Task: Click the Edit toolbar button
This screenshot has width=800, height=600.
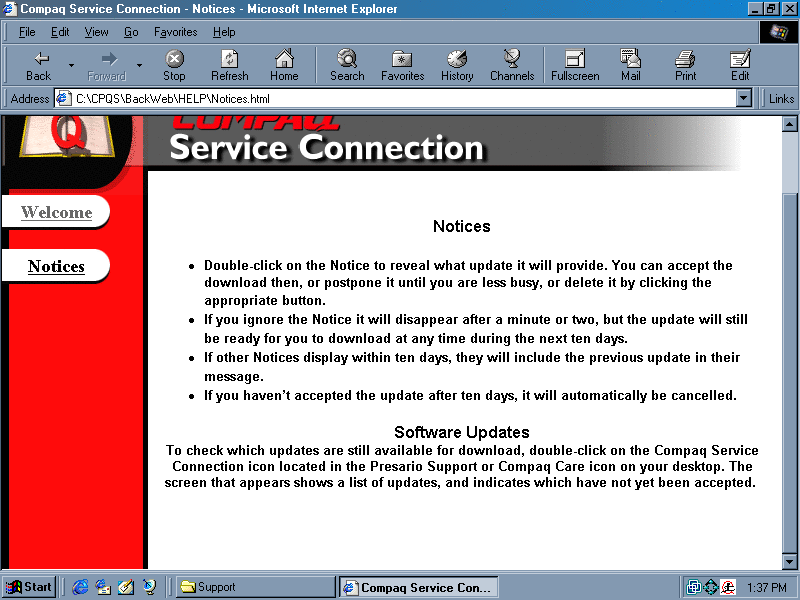Action: (740, 65)
